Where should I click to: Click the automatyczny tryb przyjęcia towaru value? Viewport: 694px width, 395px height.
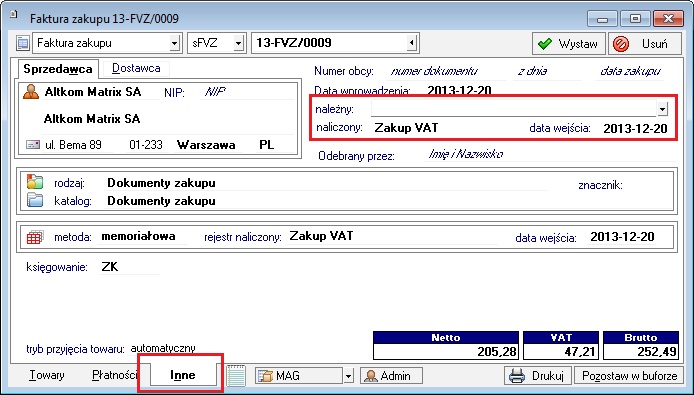point(163,349)
